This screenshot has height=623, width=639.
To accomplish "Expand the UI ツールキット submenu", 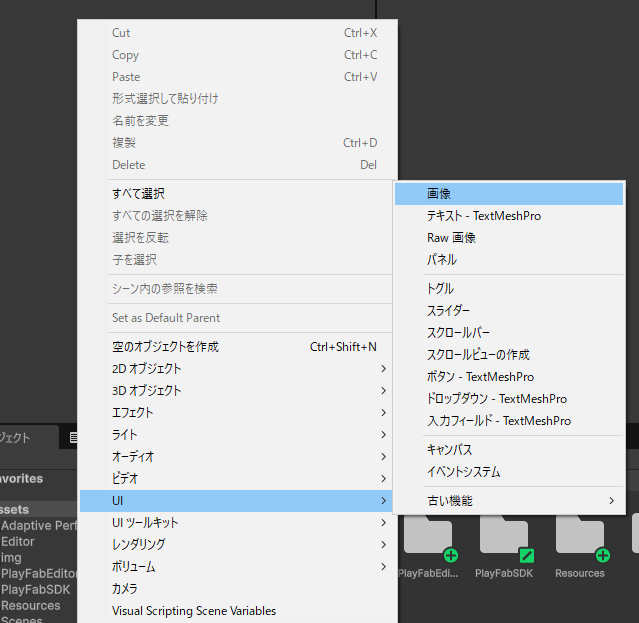I will [236, 523].
